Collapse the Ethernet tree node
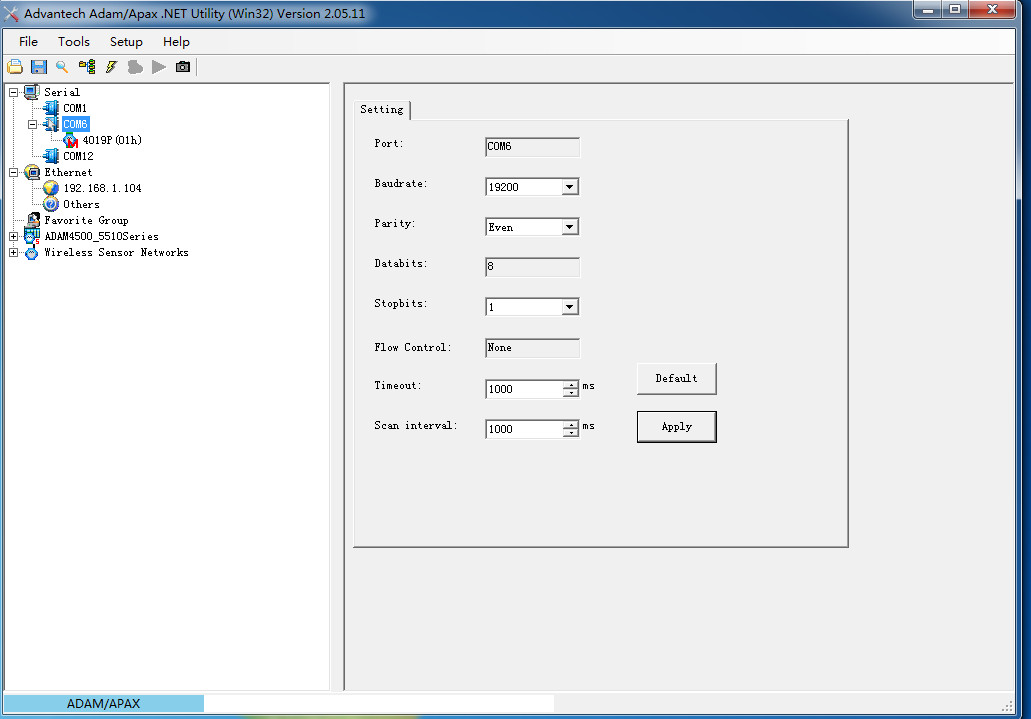Screen dimensions: 1031x719 pyautogui.click(x=13, y=172)
